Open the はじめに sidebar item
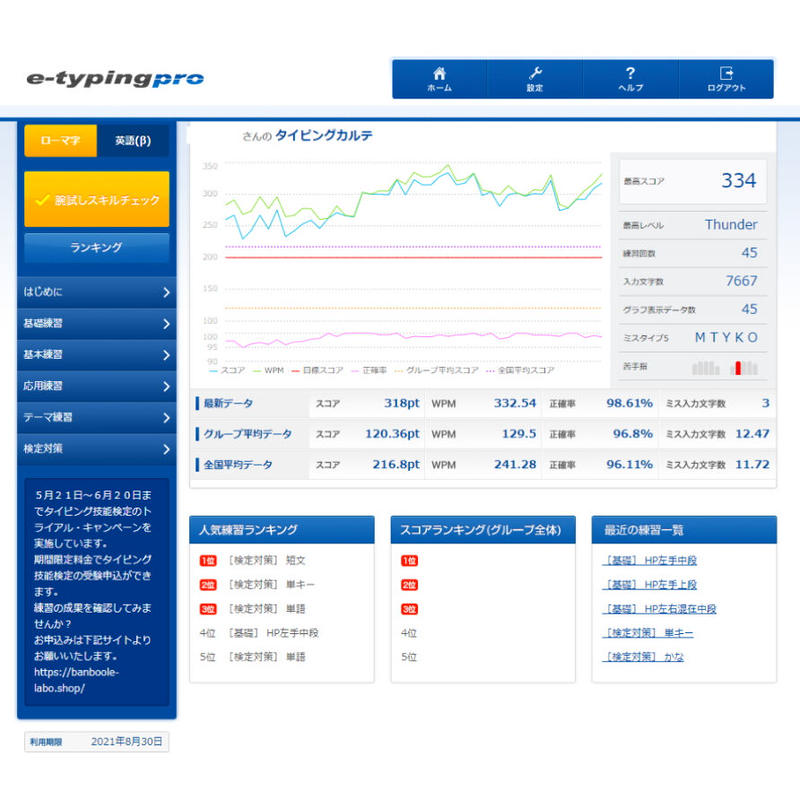Viewport: 800px width, 800px height. coord(96,292)
